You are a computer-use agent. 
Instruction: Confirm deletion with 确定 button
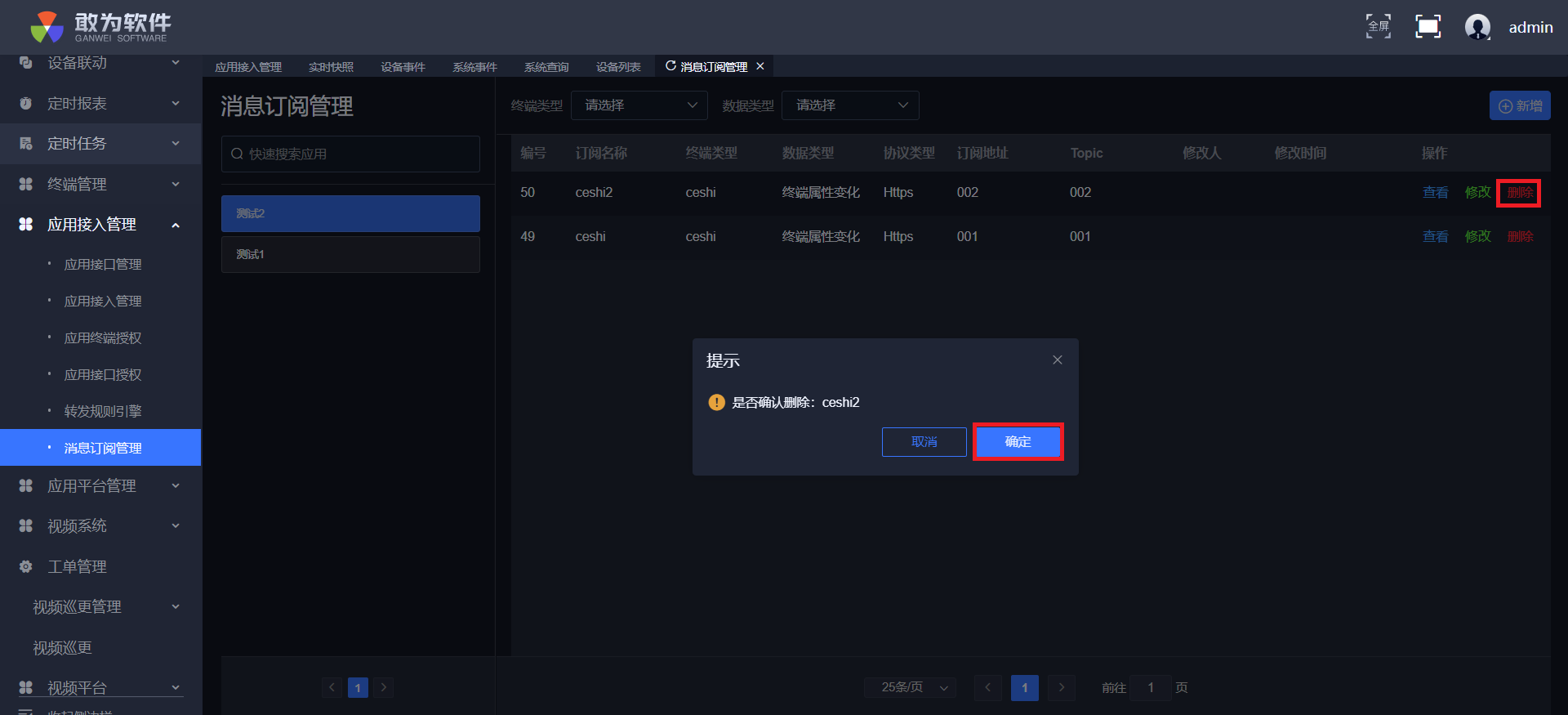pyautogui.click(x=1018, y=442)
